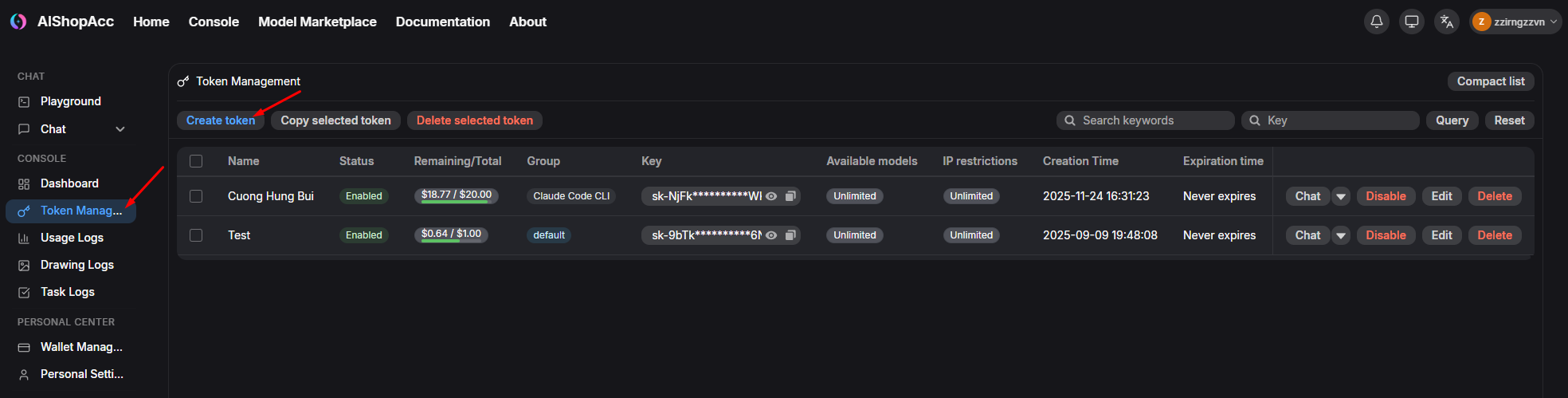The width and height of the screenshot is (1568, 398).
Task: Click the $18.77 / $20.00 quota progress bar
Action: coord(456,196)
